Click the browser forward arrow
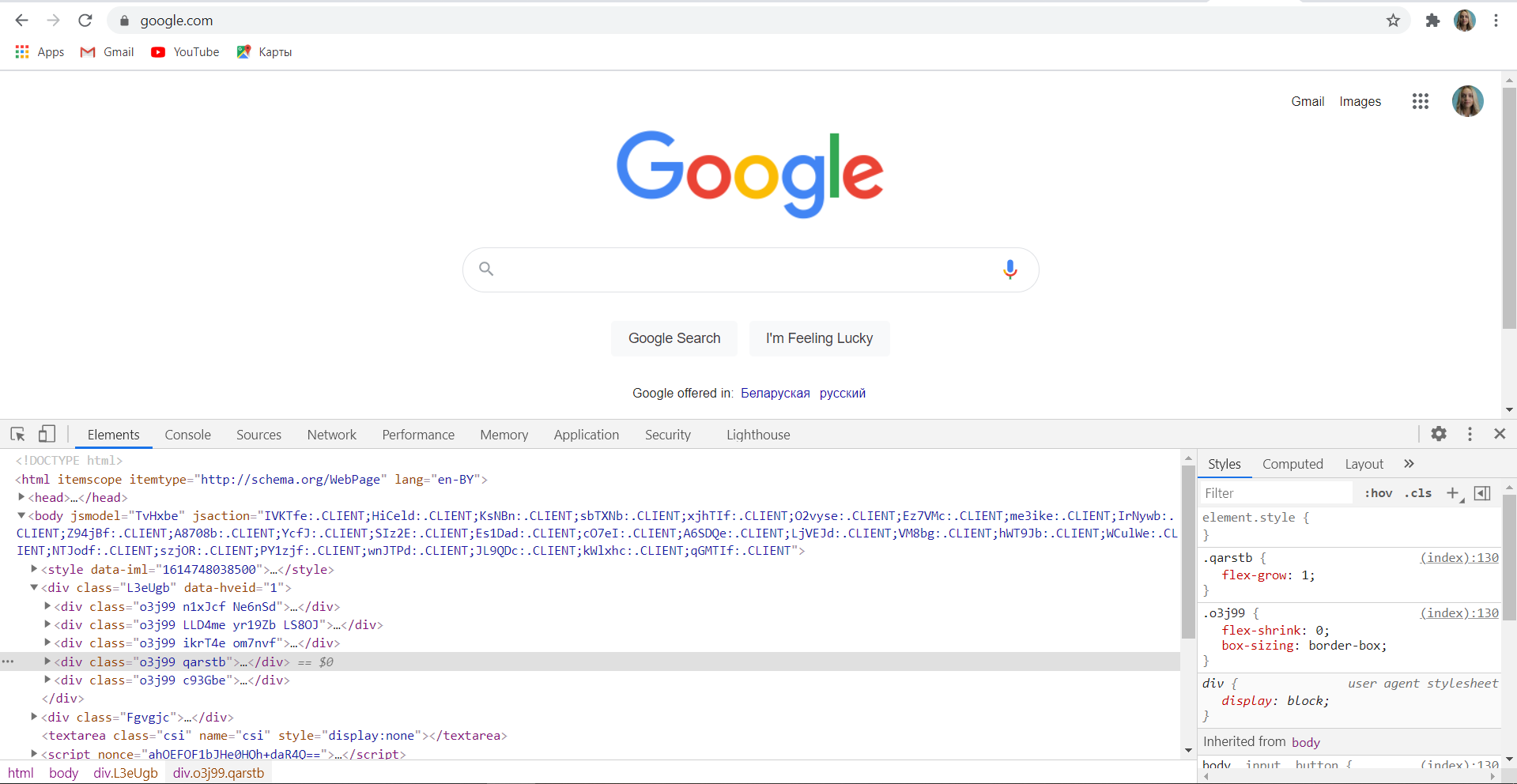The width and height of the screenshot is (1517, 784). (54, 21)
